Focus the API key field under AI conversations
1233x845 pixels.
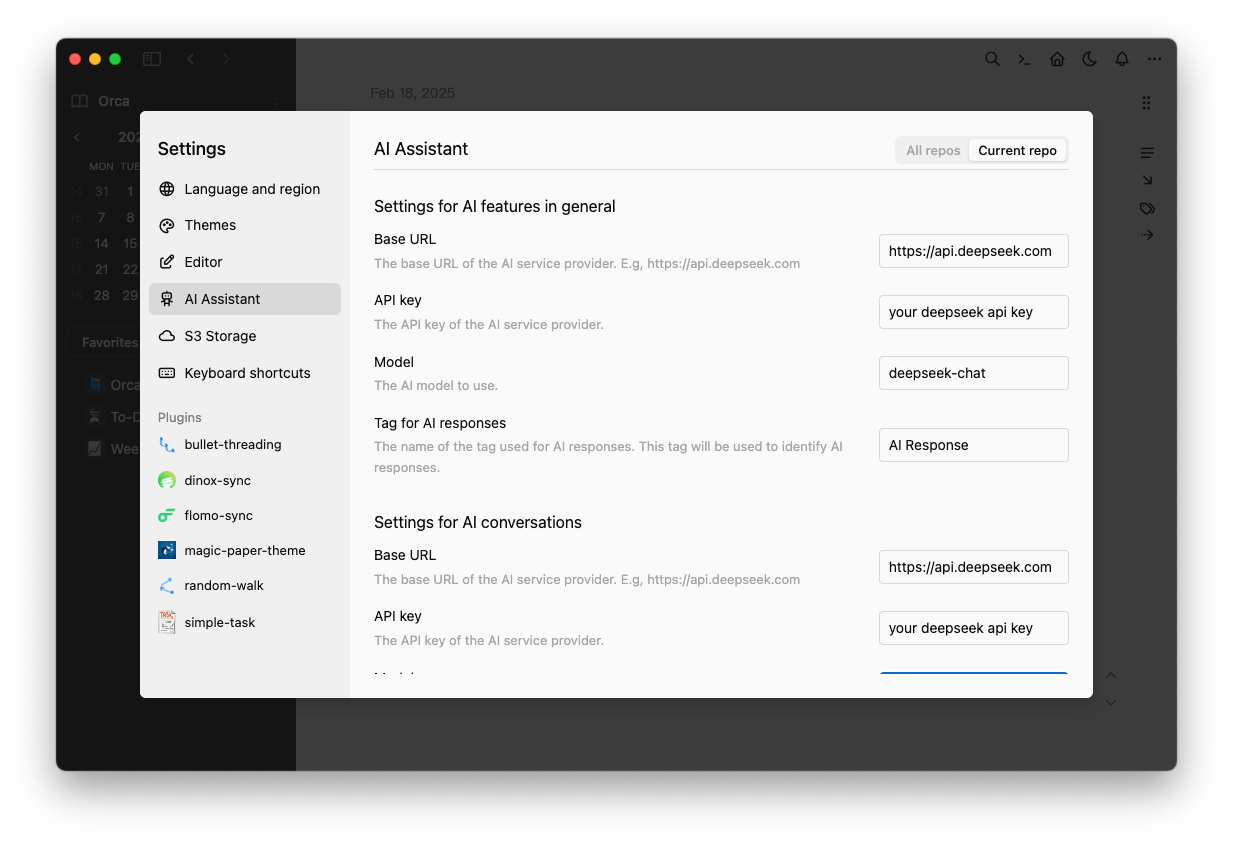pyautogui.click(x=974, y=628)
